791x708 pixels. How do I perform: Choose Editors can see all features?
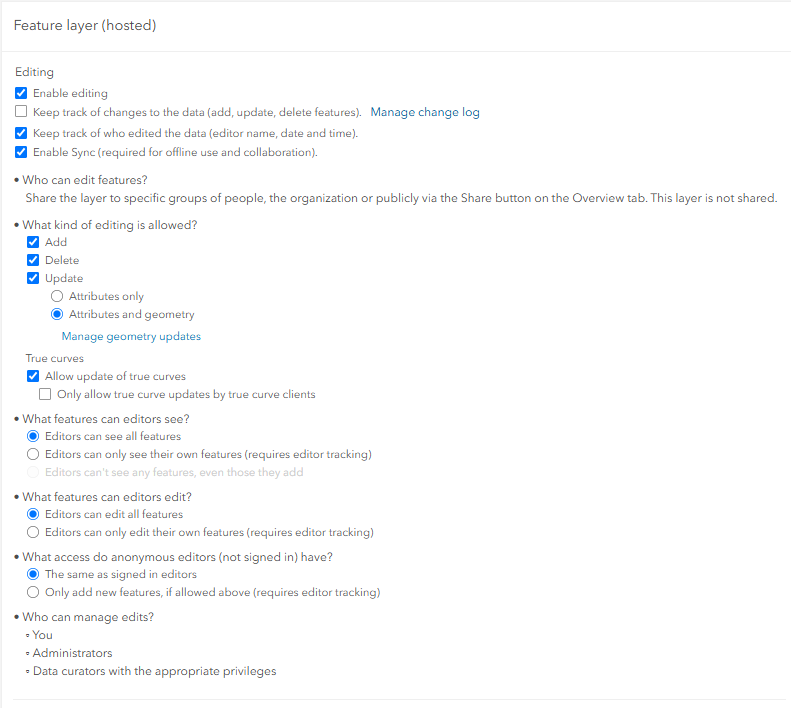click(x=33, y=436)
